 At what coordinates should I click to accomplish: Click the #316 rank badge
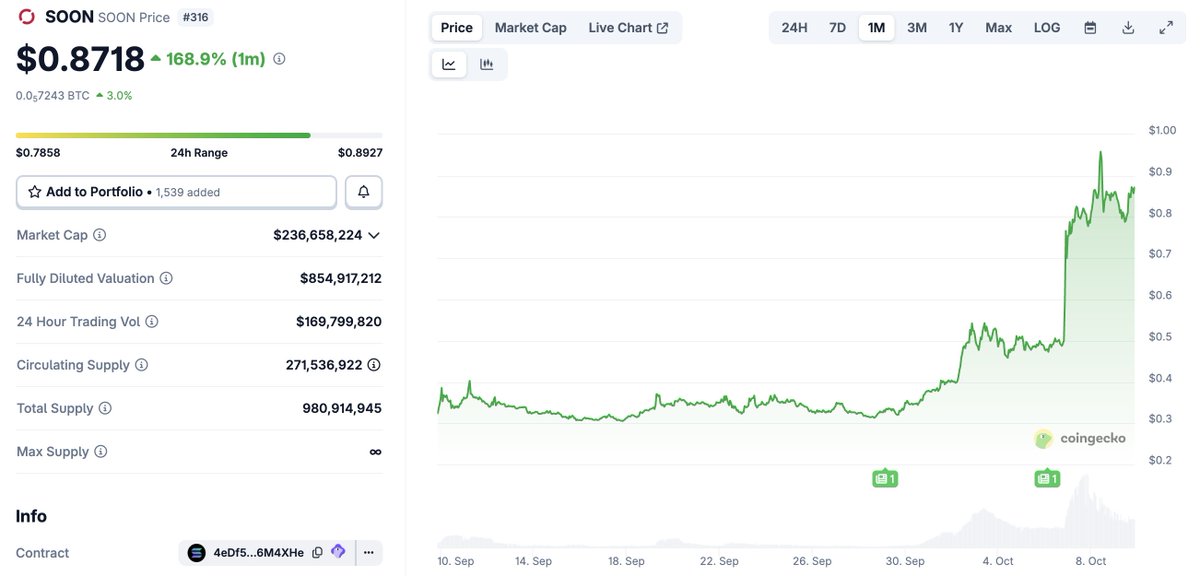(x=195, y=17)
